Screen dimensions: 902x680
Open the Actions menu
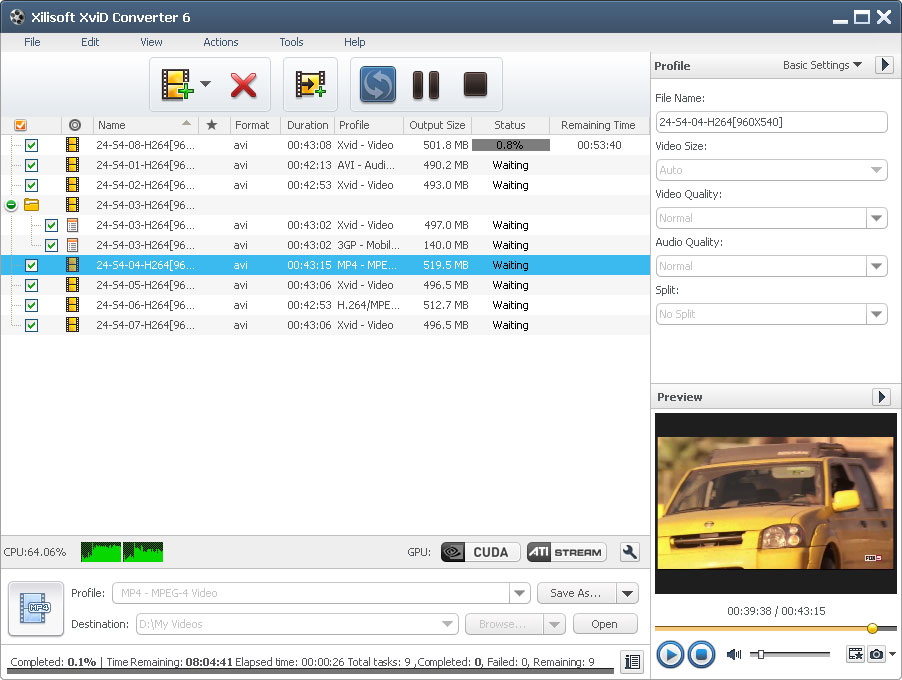coord(220,42)
